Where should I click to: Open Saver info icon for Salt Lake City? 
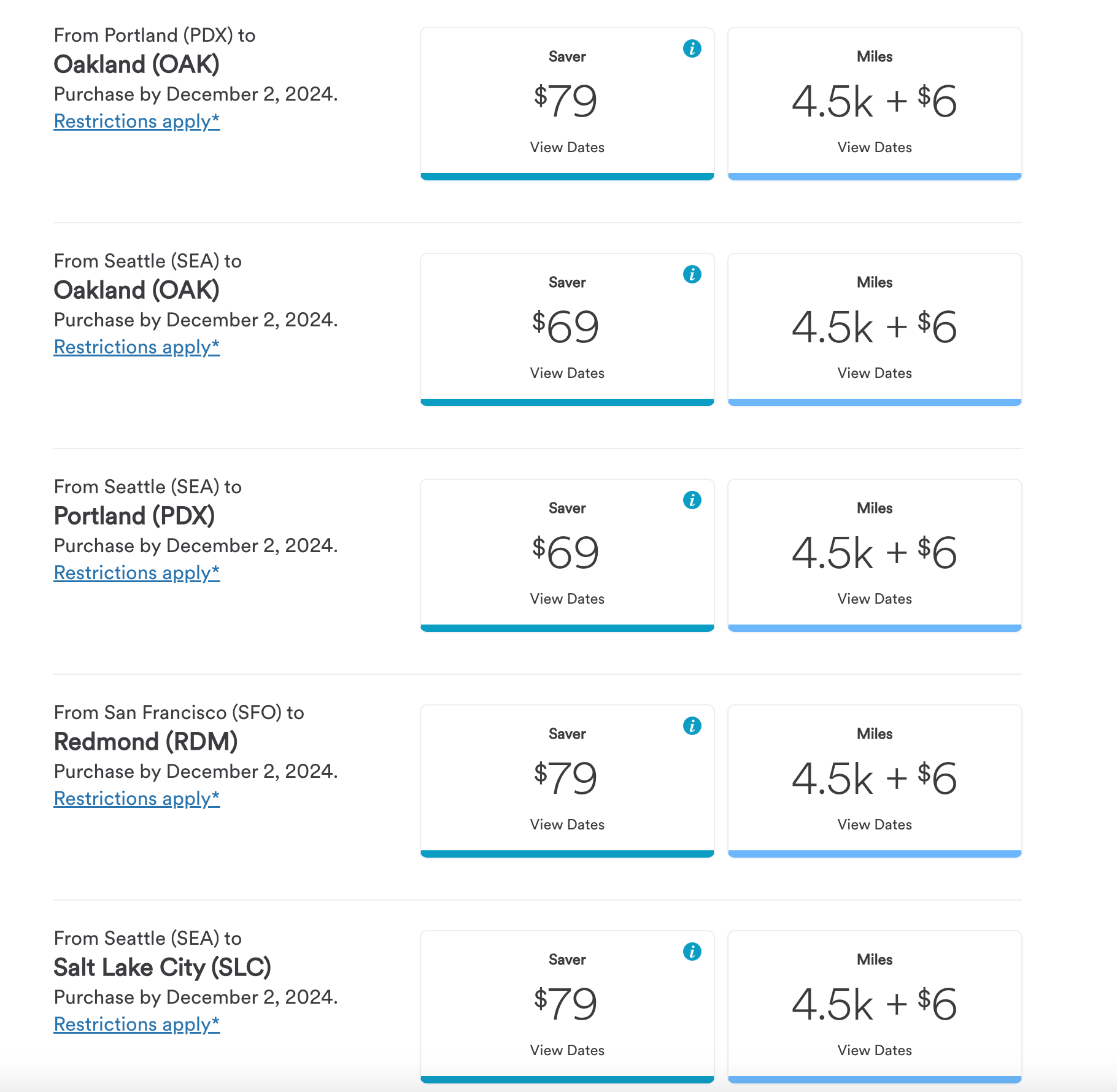click(692, 952)
